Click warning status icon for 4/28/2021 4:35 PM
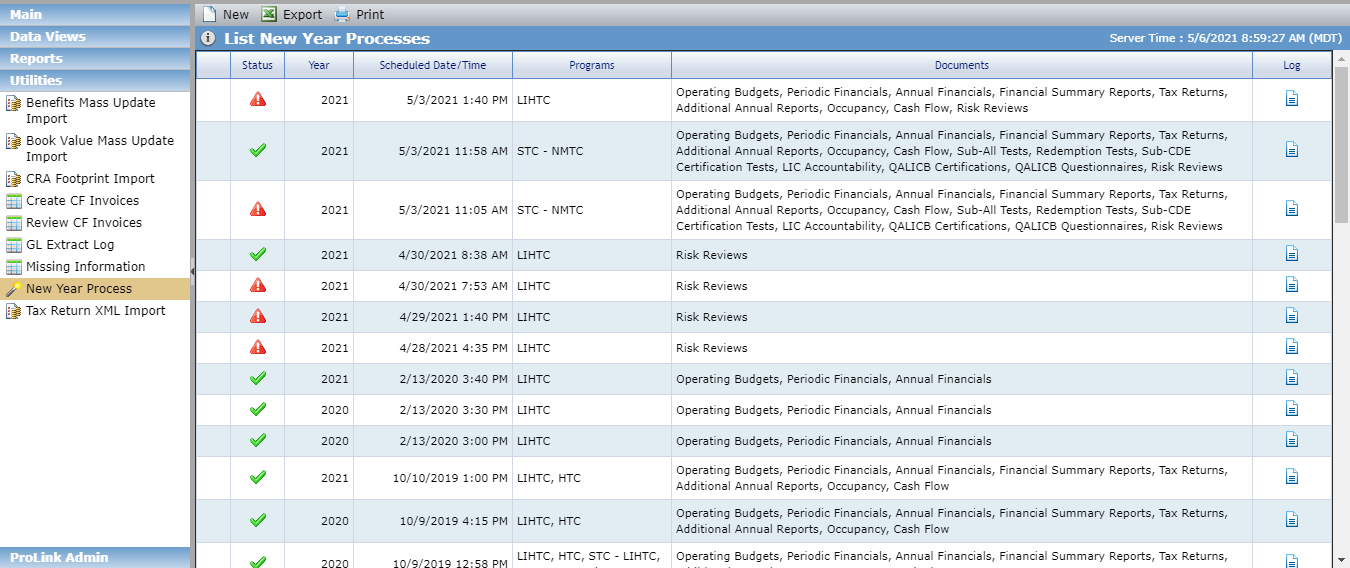 pyautogui.click(x=258, y=347)
